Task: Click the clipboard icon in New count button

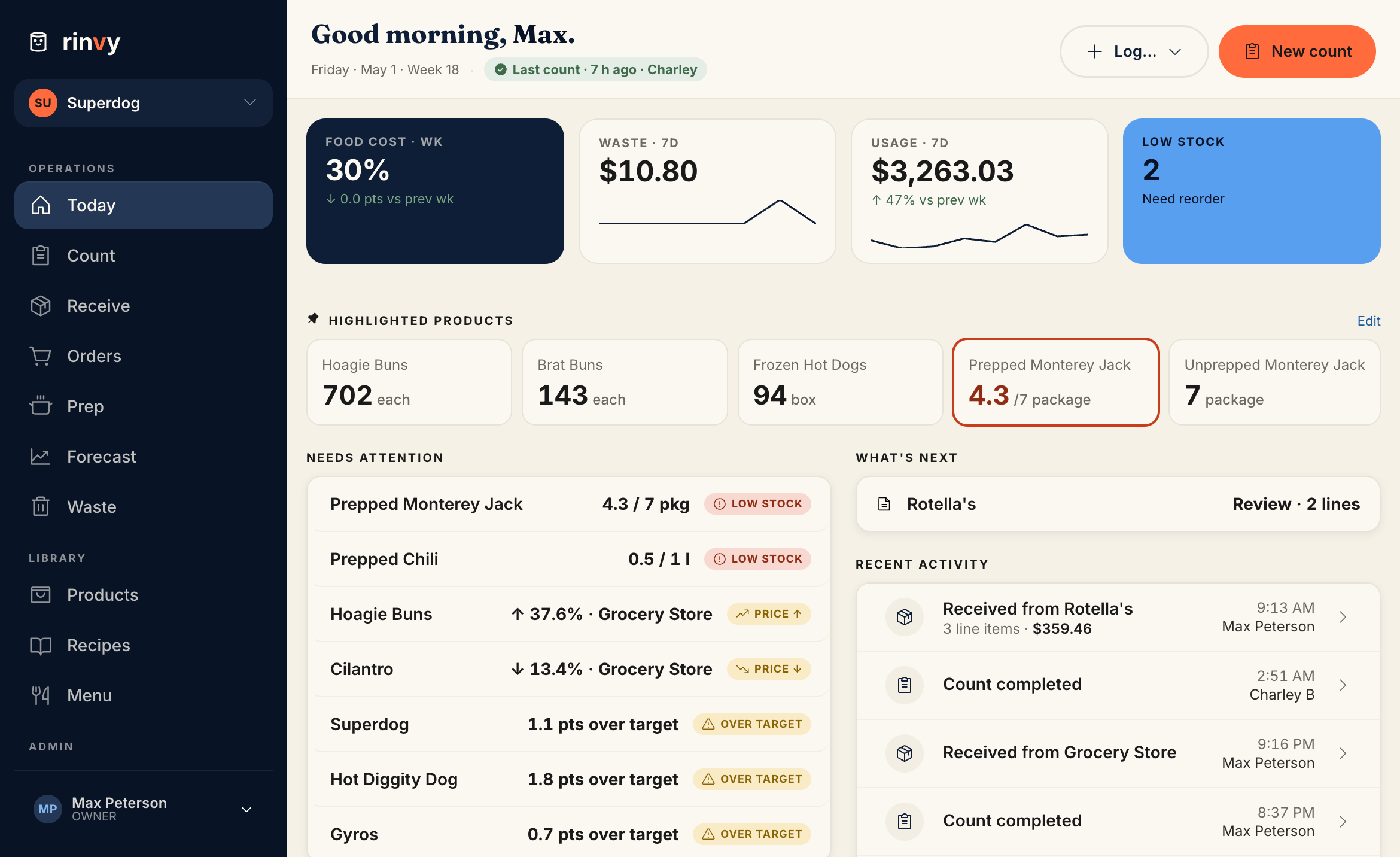Action: 1252,51
